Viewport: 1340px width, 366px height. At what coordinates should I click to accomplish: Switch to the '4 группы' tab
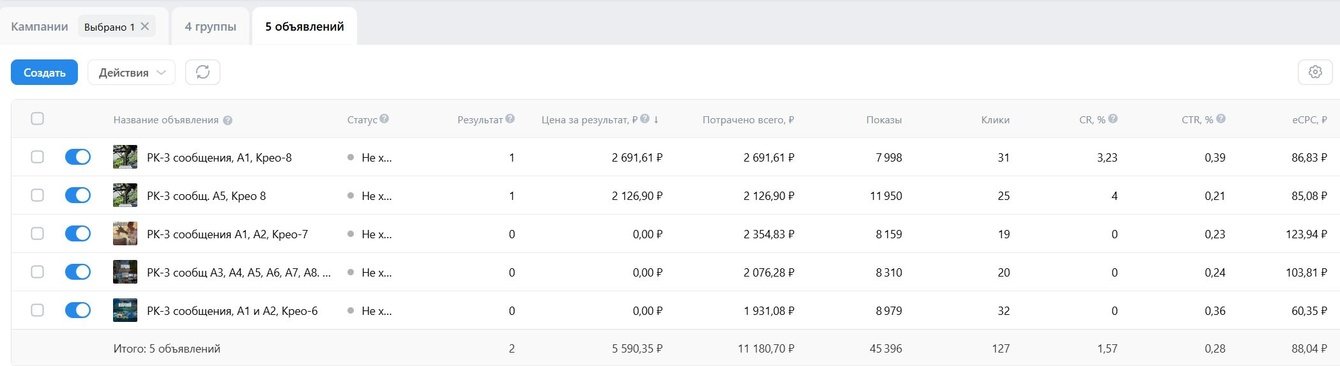click(x=210, y=27)
